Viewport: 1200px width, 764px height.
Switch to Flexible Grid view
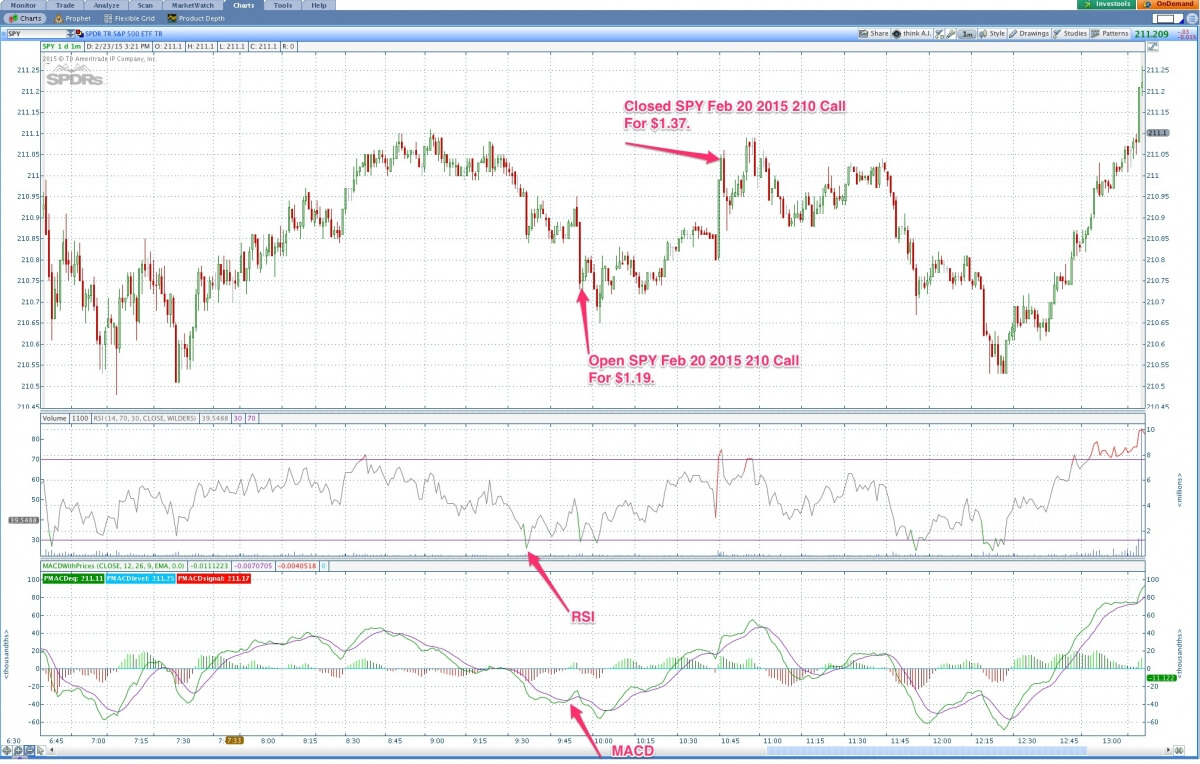[x=130, y=18]
